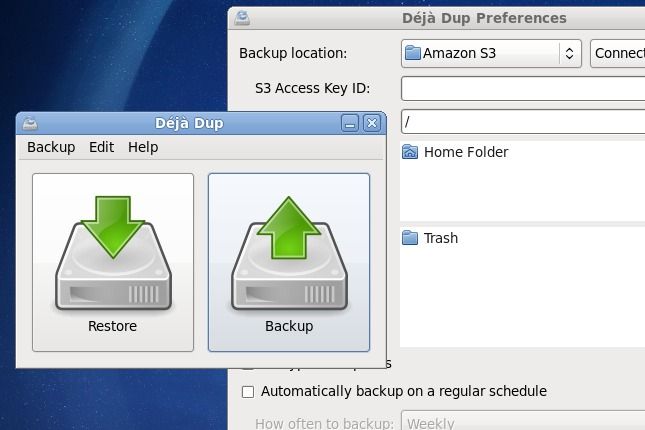
Task: Minimize the Déjà Dup window
Action: pos(350,123)
